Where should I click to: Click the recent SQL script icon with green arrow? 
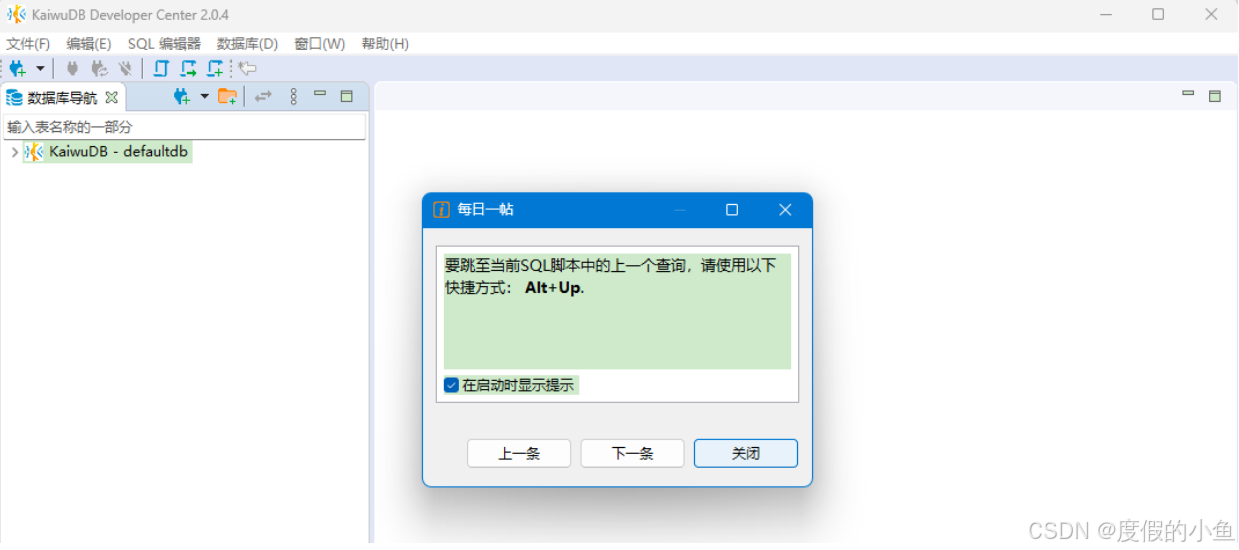tap(188, 68)
